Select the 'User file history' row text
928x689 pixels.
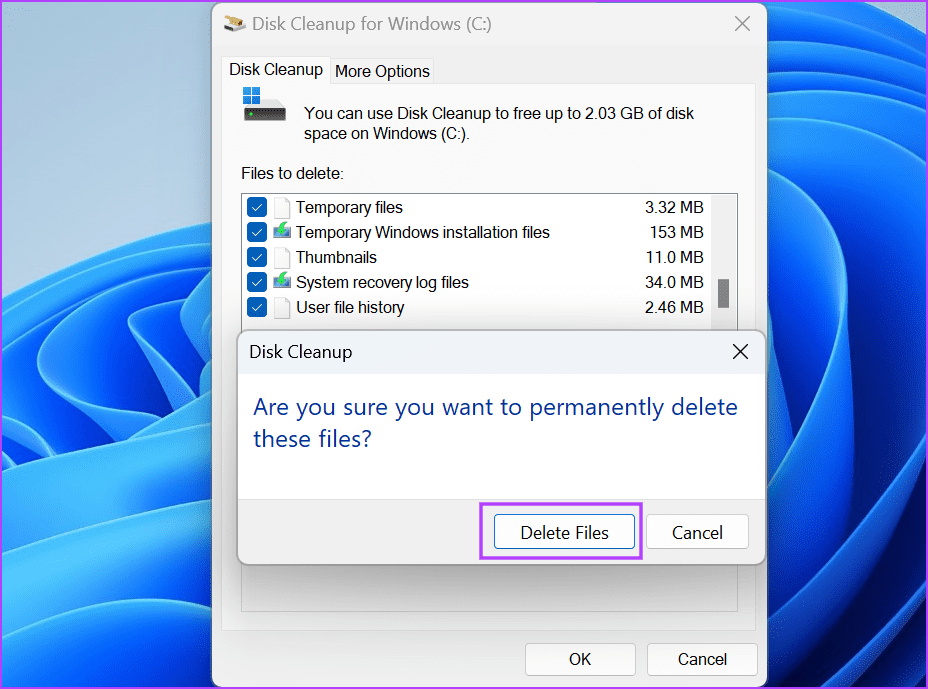pyautogui.click(x=350, y=307)
